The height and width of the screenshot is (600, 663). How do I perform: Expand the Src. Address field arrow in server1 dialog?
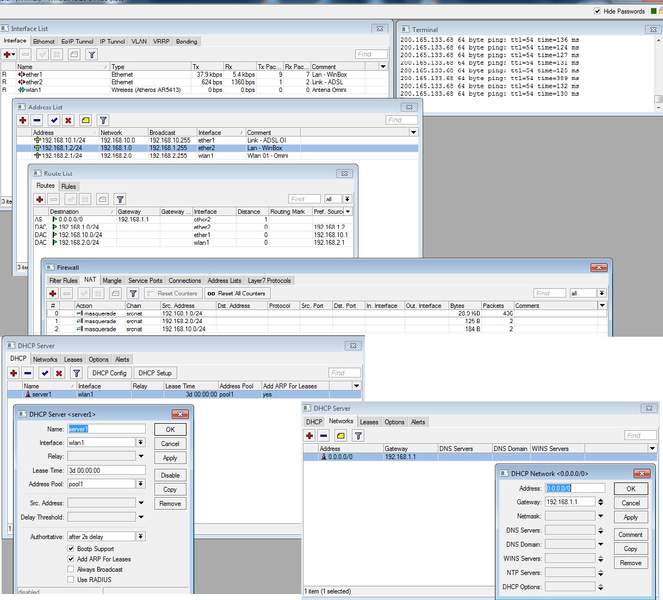tap(141, 503)
